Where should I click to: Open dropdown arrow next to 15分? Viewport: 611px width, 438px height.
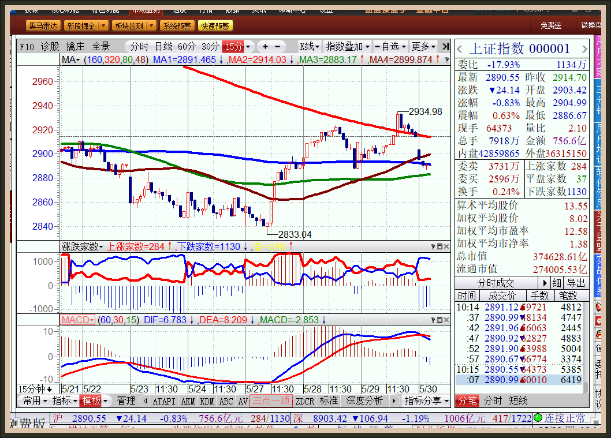pyautogui.click(x=248, y=47)
